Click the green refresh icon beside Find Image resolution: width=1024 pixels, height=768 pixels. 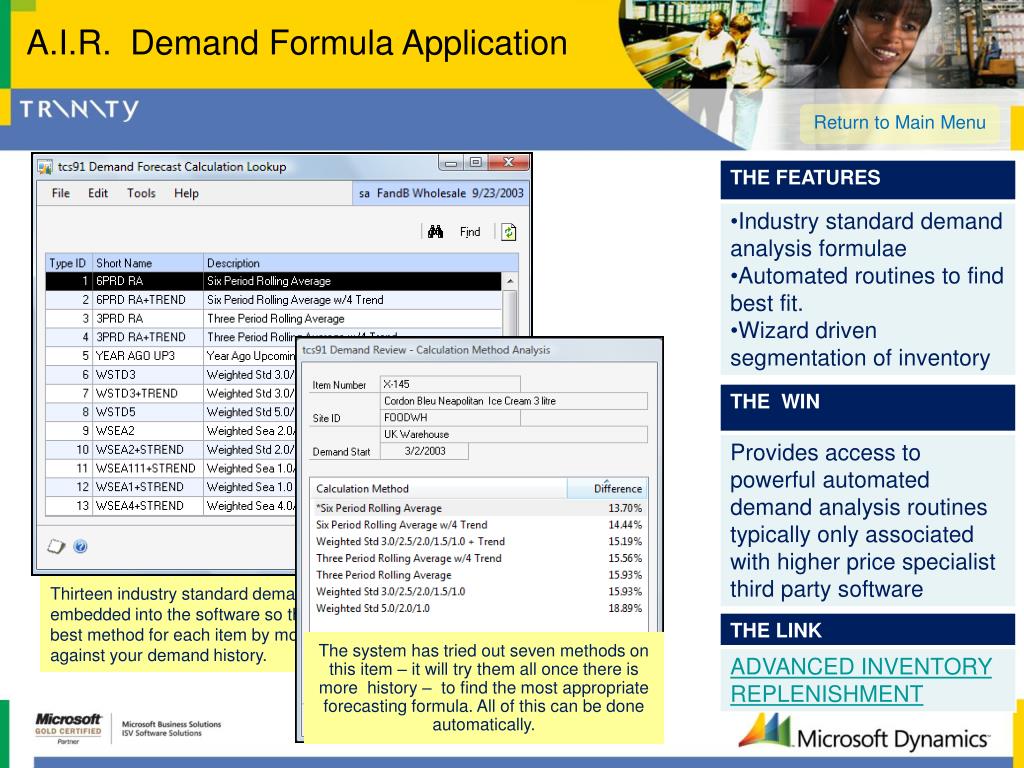click(509, 232)
